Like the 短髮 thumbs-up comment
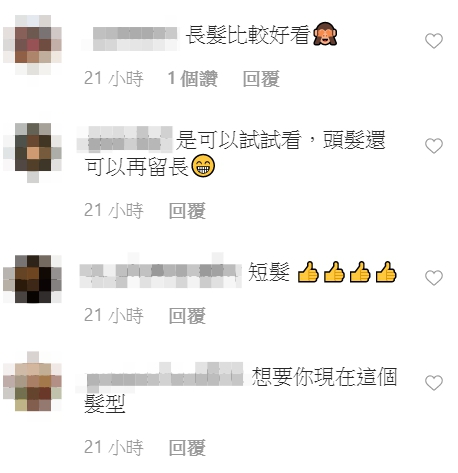This screenshot has height=473, width=458. point(434,278)
